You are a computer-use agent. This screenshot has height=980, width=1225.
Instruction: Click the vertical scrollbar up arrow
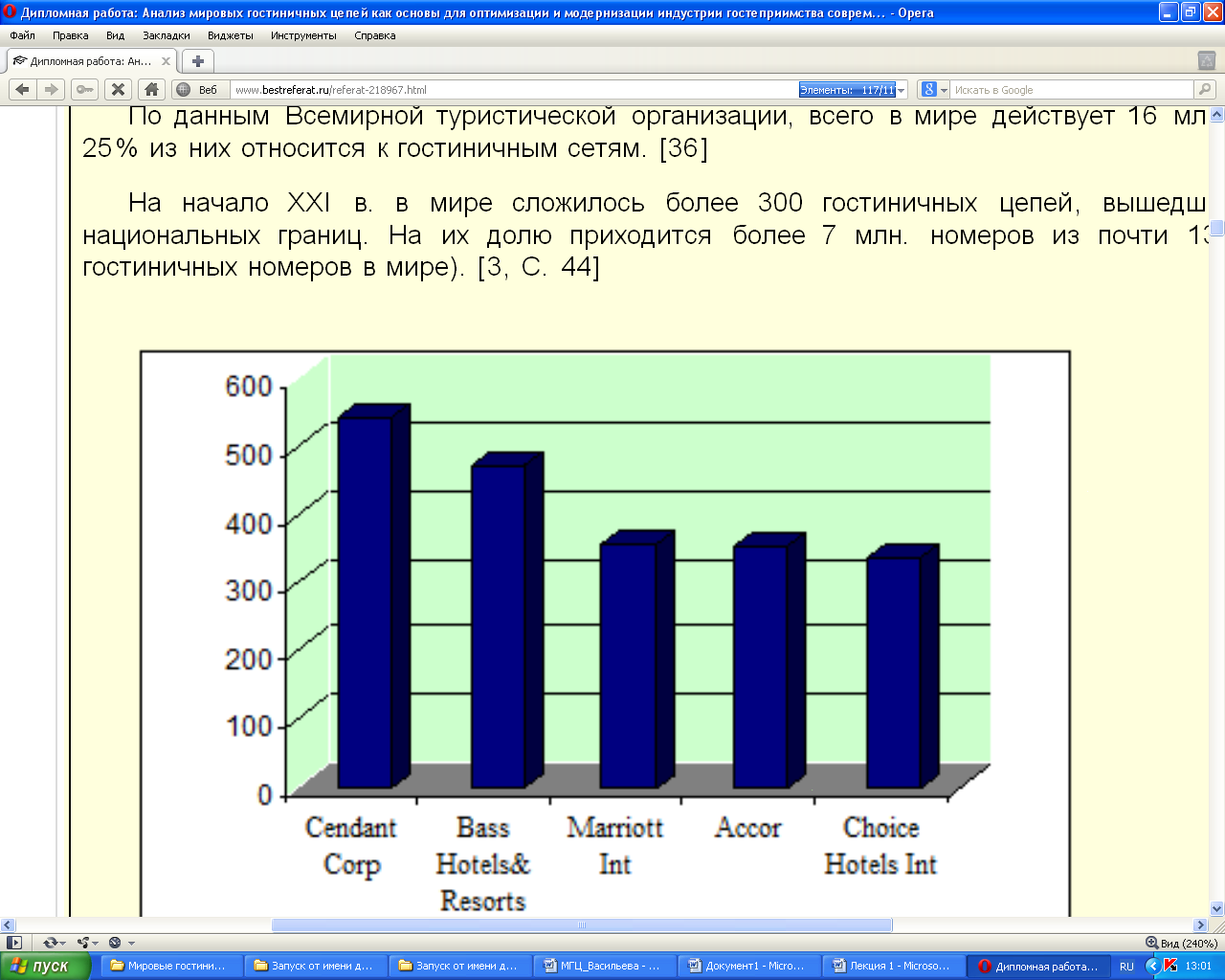(1217, 114)
